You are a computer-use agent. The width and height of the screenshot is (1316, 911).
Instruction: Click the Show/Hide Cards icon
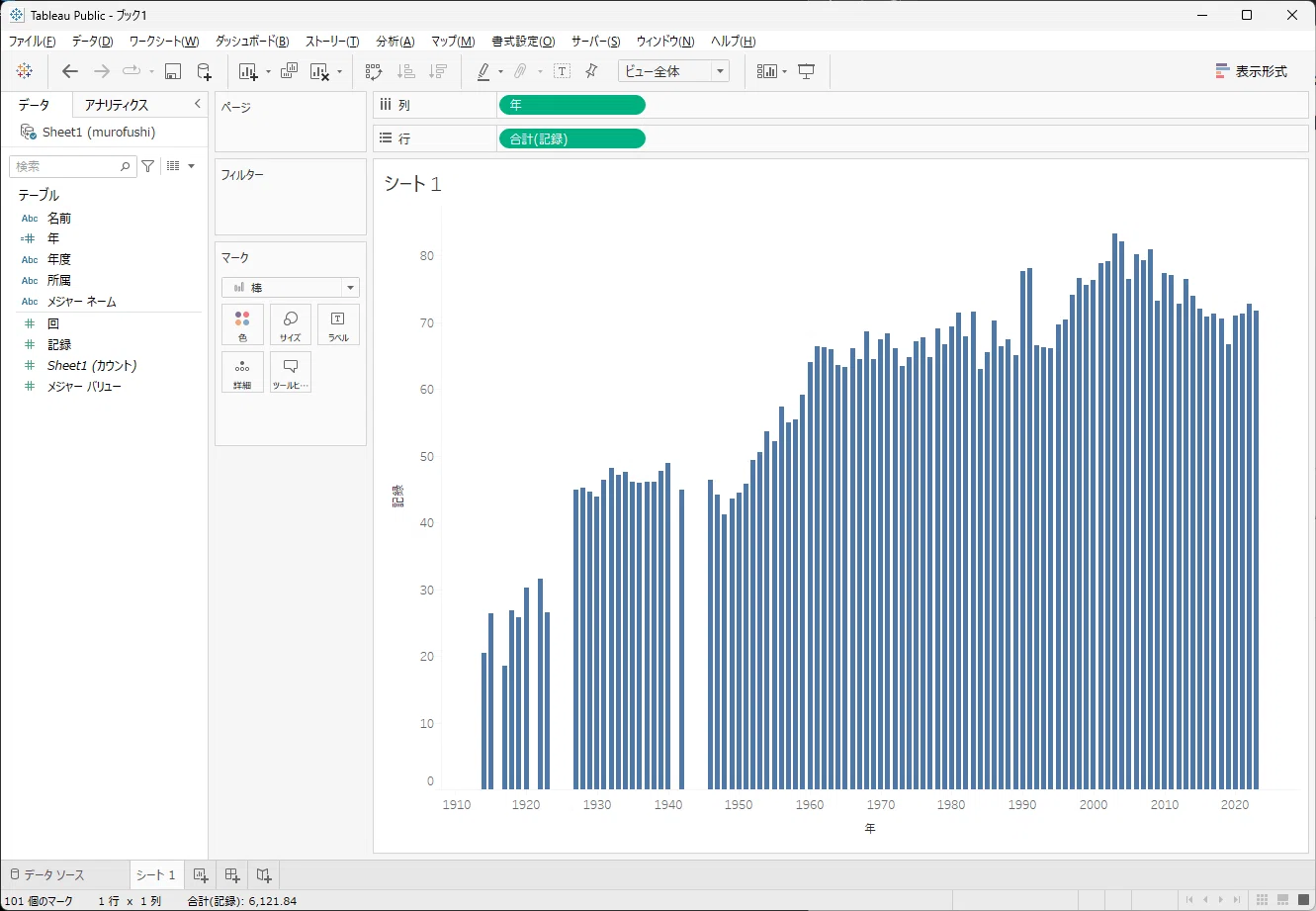[x=767, y=71]
